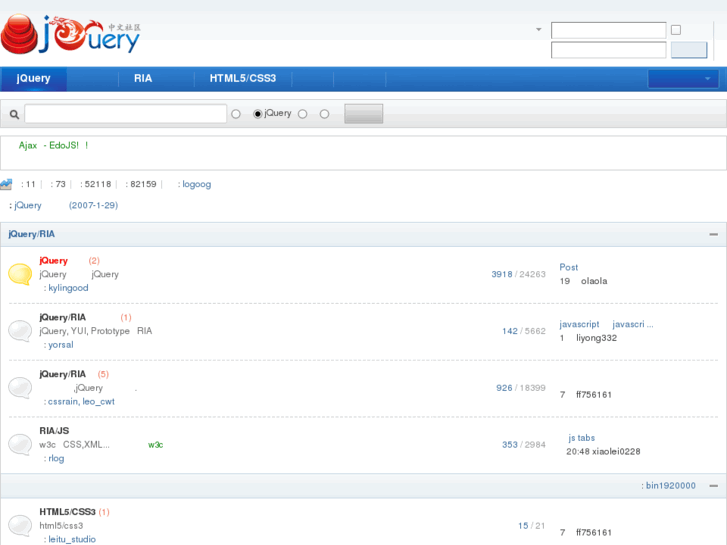The height and width of the screenshot is (545, 727).
Task: Click the jQuery Chinese community logo
Action: point(70,34)
